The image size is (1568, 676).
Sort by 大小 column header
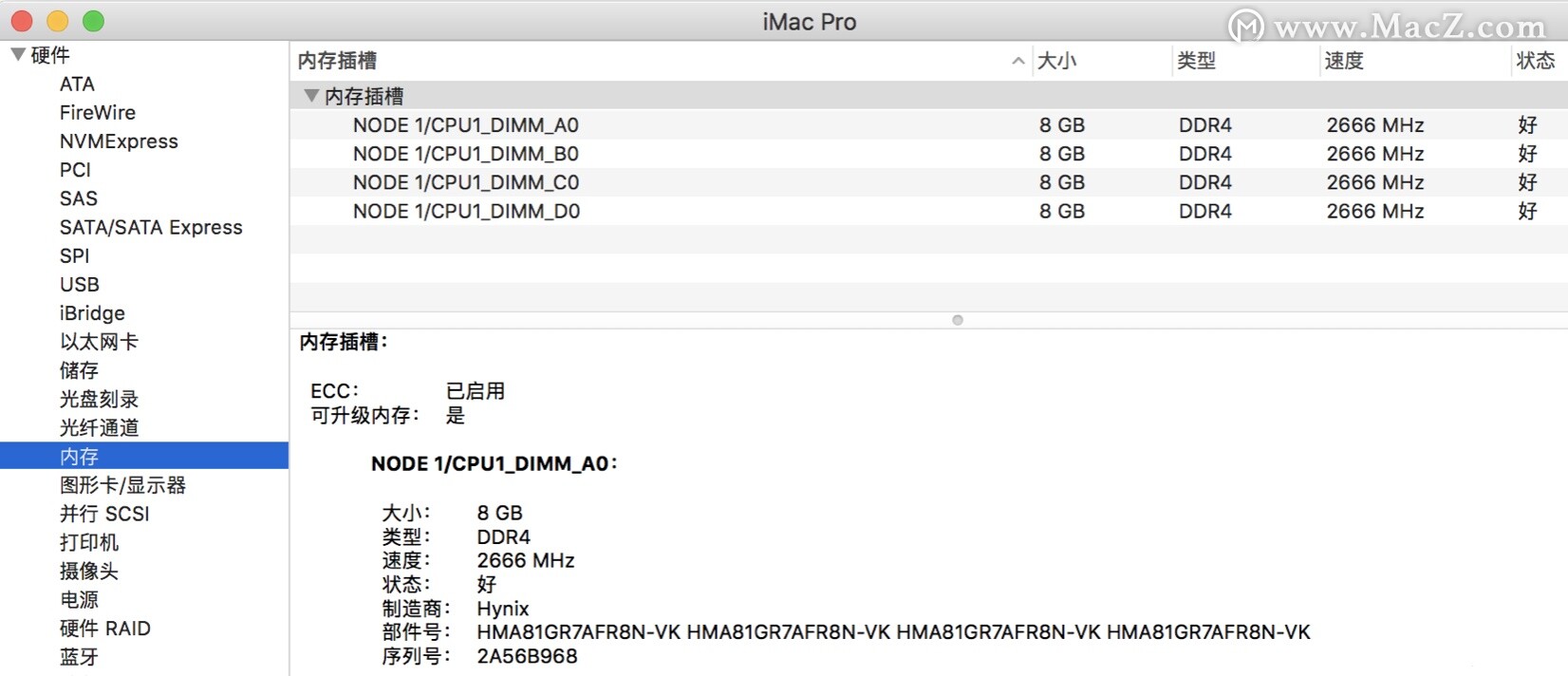click(x=1056, y=61)
